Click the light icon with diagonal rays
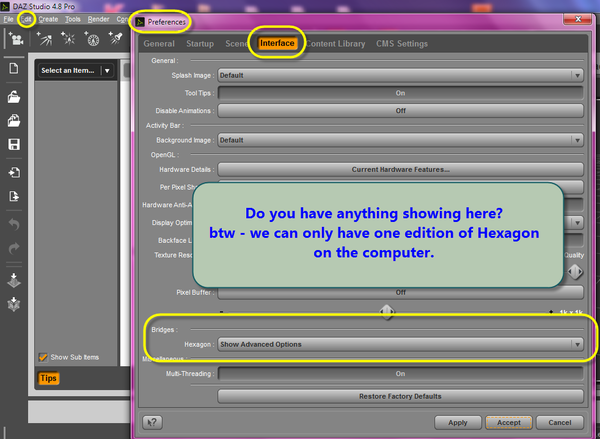This screenshot has width=600, height=439. click(x=44, y=39)
